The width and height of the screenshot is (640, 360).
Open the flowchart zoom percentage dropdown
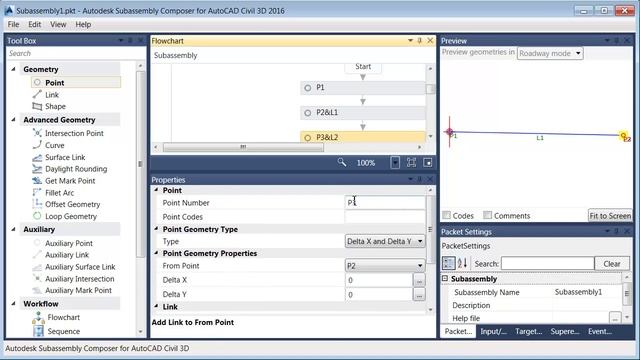tap(395, 162)
